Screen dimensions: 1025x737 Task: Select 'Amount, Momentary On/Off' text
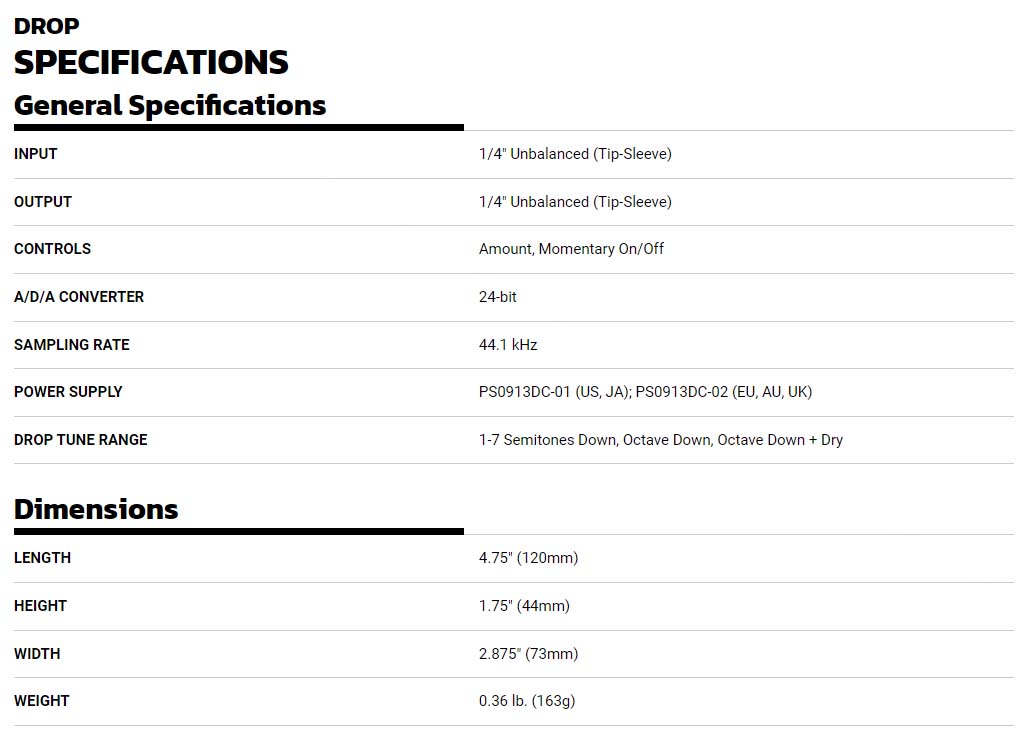point(571,249)
